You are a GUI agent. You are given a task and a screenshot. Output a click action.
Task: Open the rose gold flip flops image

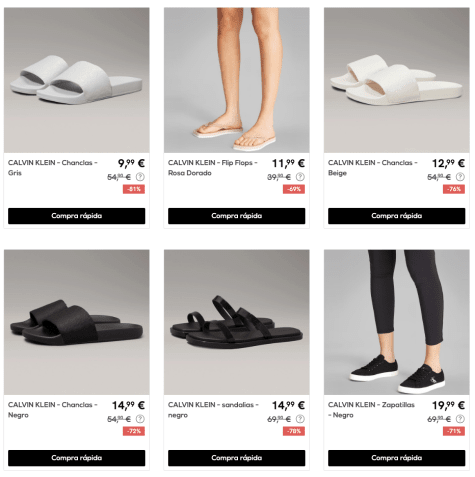[x=237, y=80]
